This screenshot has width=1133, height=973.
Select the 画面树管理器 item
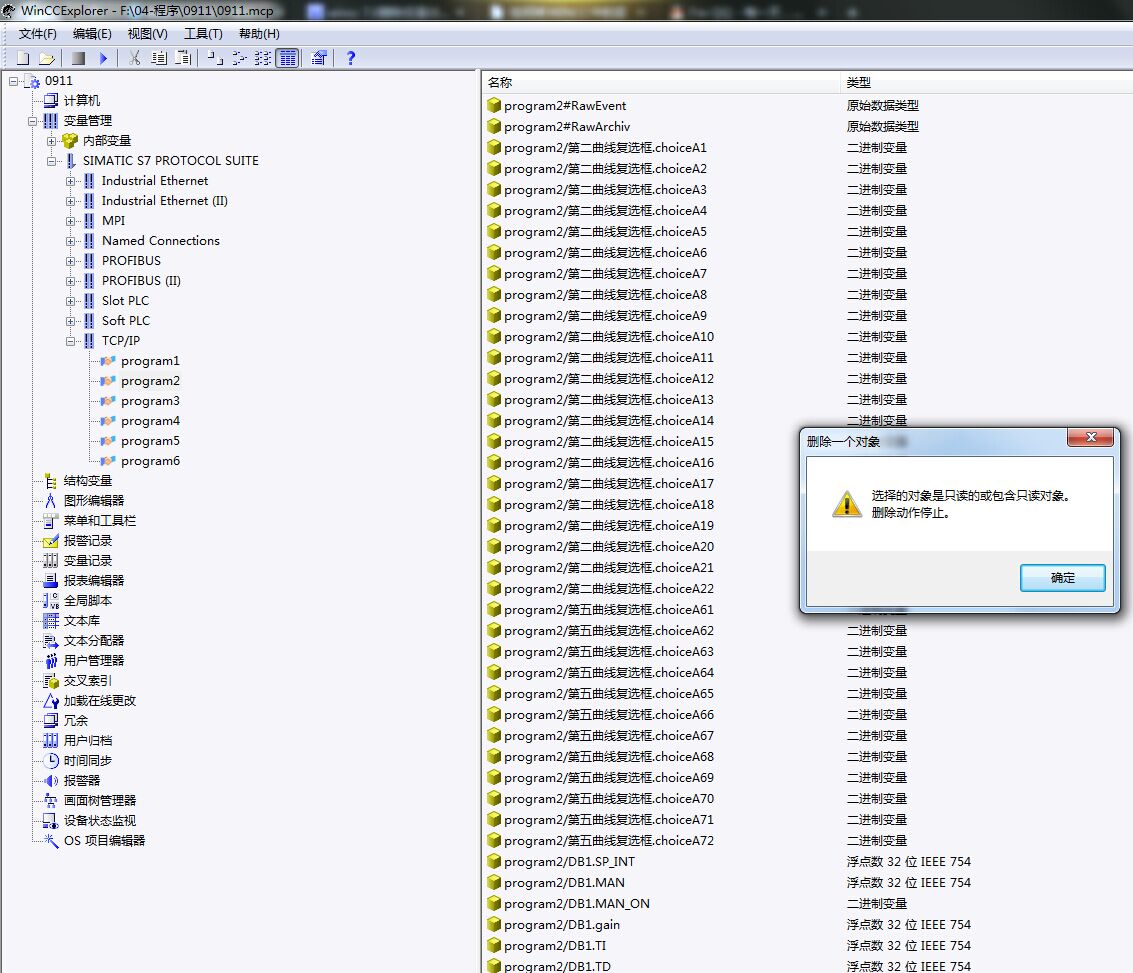point(100,800)
